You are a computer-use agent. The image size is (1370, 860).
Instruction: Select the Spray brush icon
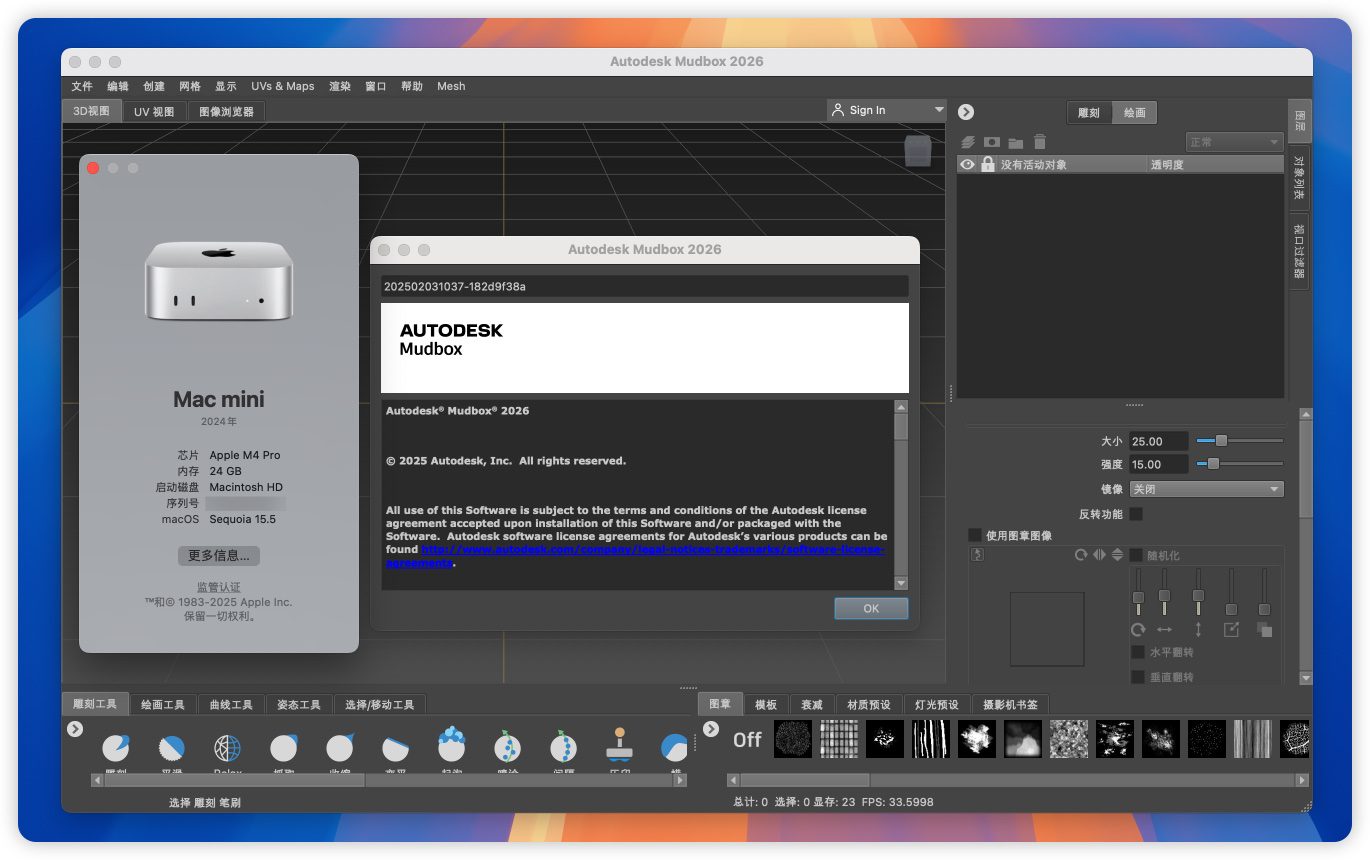click(x=508, y=746)
